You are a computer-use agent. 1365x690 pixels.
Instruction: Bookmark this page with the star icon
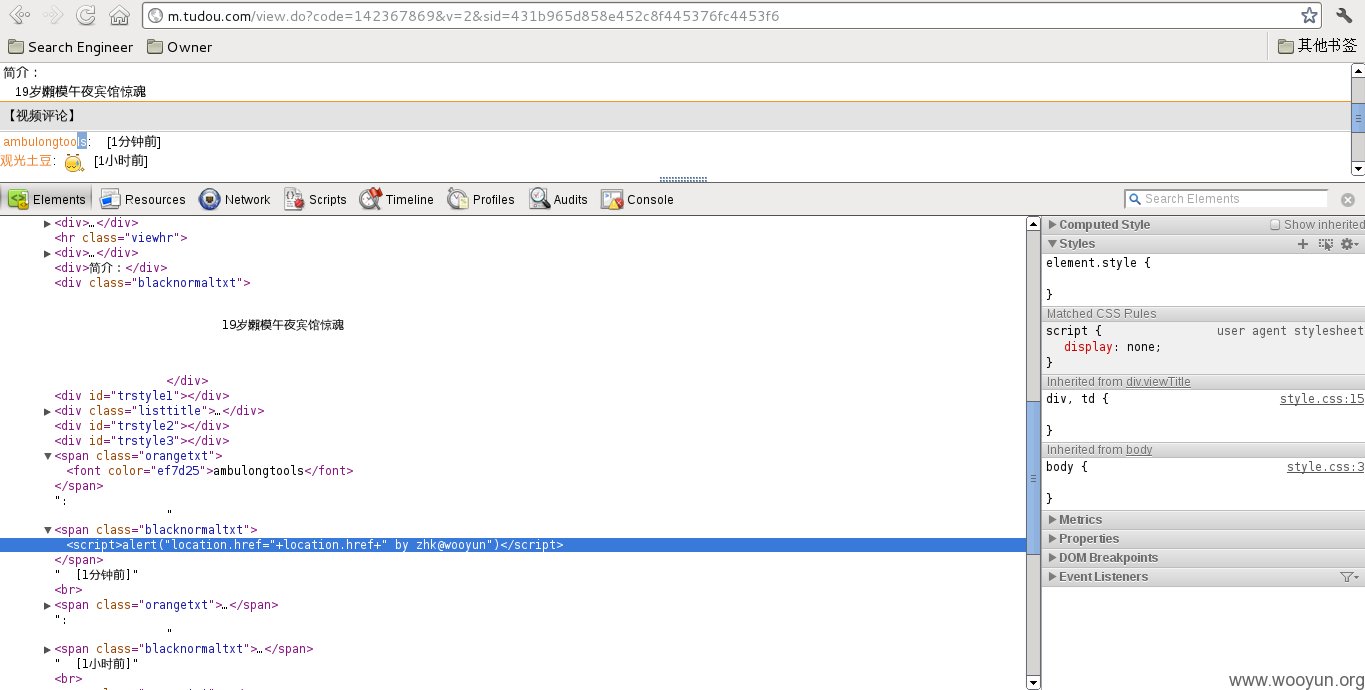(x=1309, y=15)
